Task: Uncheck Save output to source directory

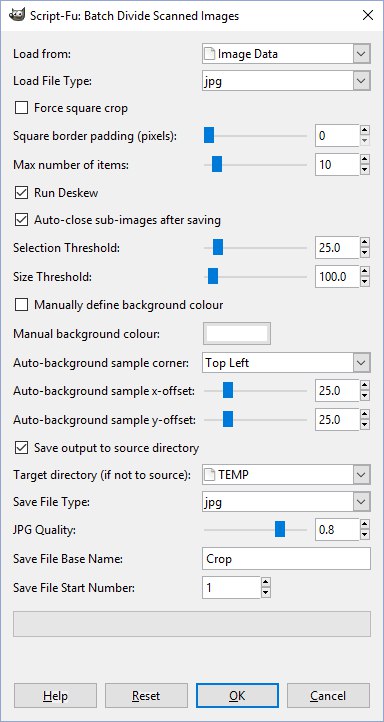Action: click(x=21, y=448)
